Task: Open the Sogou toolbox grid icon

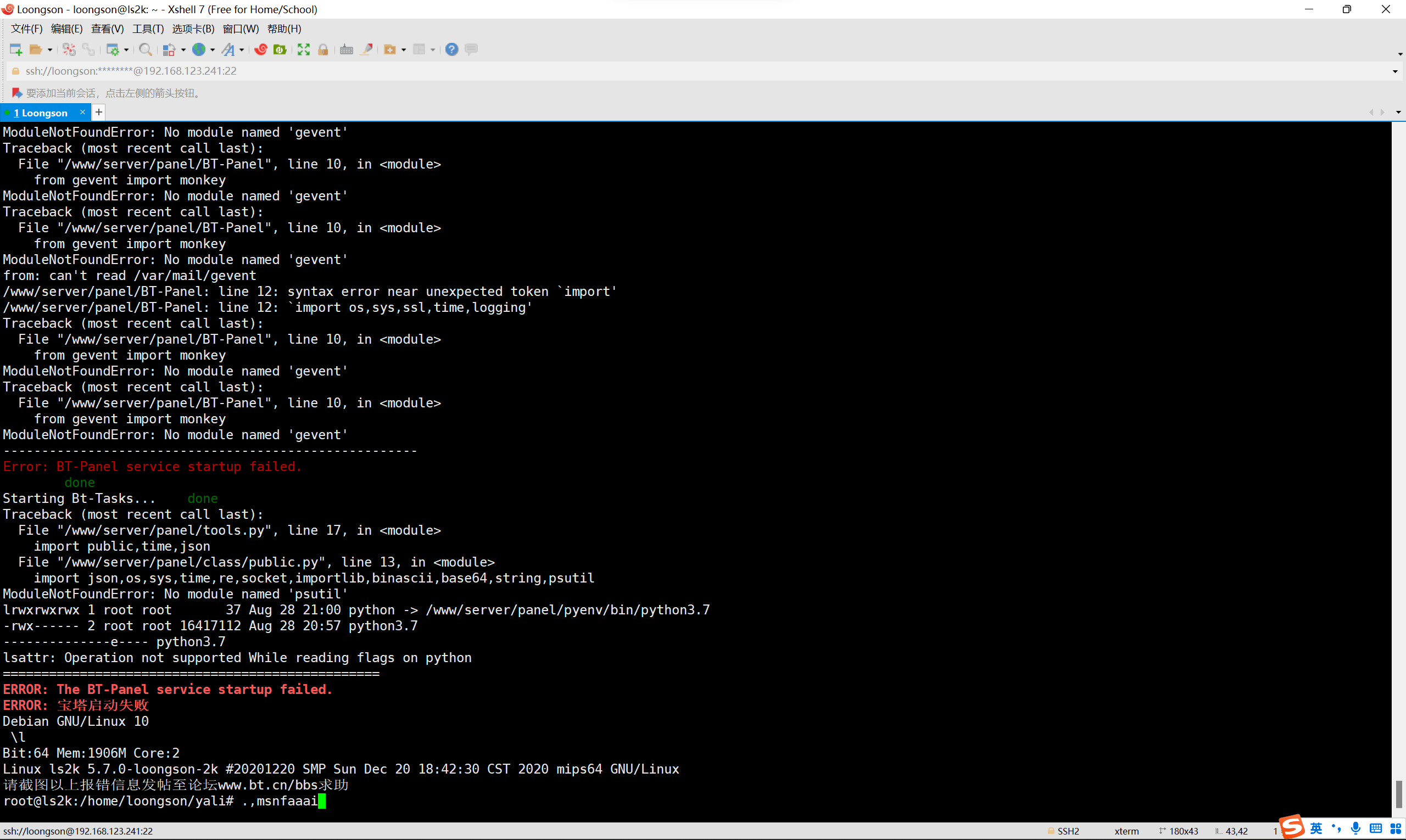Action: pos(1396,828)
